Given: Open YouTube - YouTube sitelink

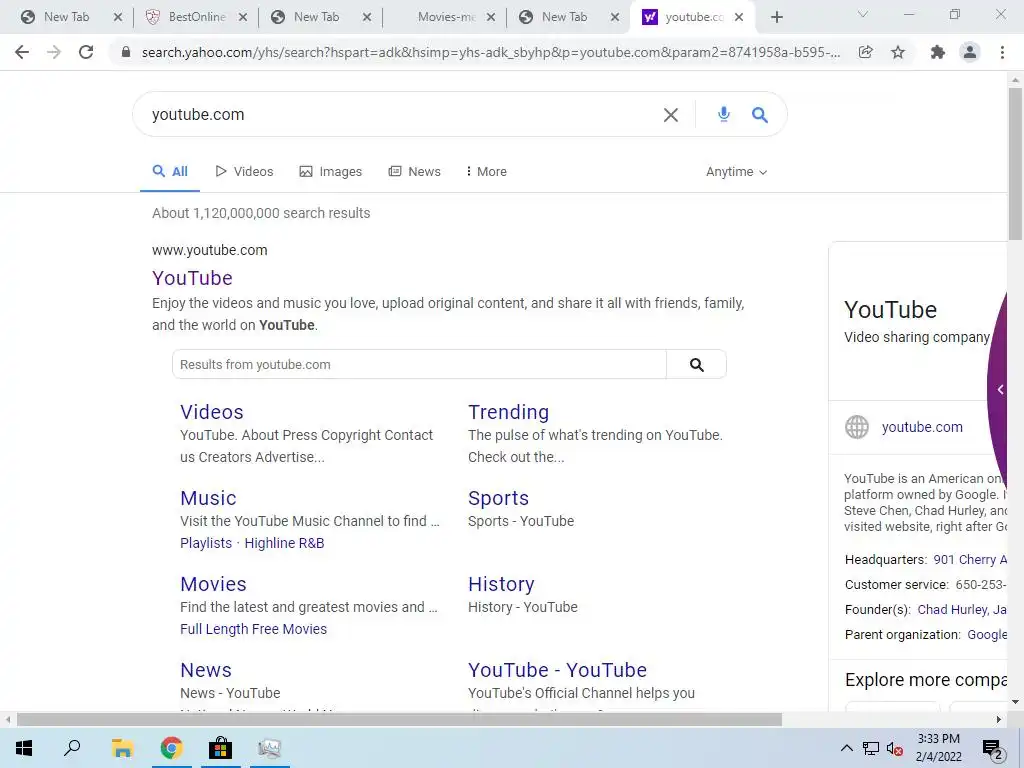Looking at the screenshot, I should point(557,670).
